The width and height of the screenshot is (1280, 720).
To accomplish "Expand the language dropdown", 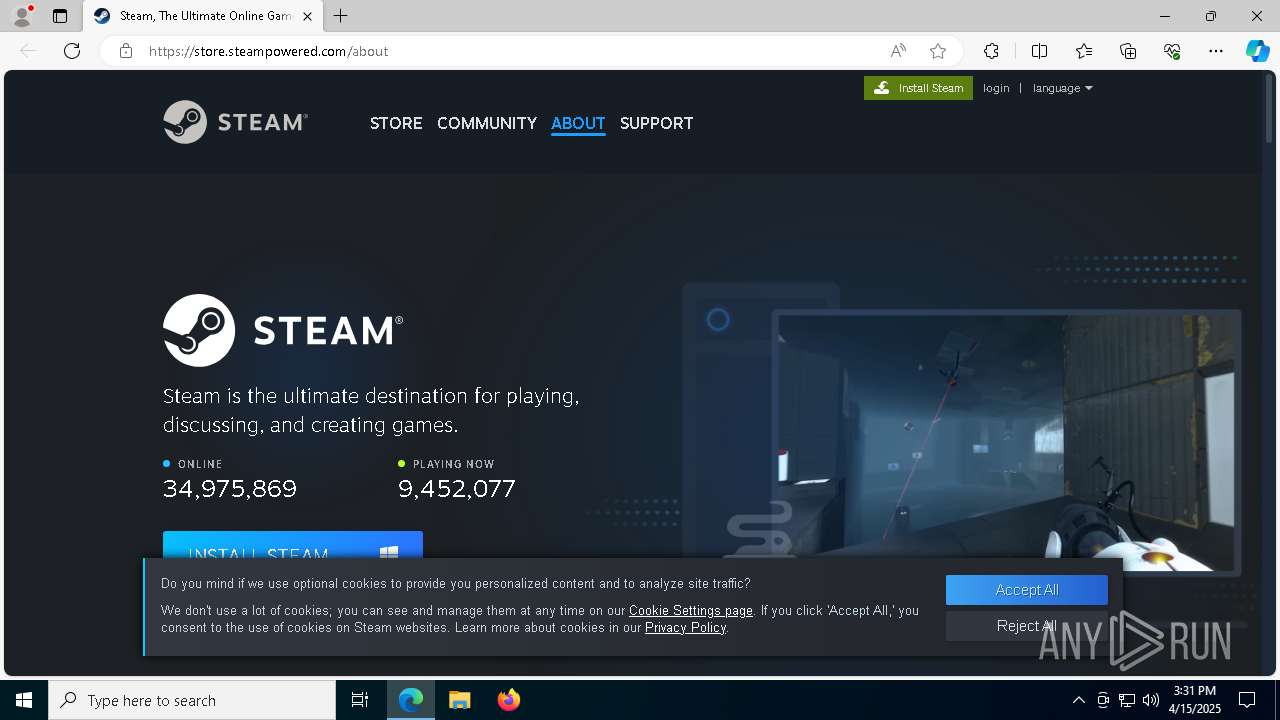I will pos(1062,88).
